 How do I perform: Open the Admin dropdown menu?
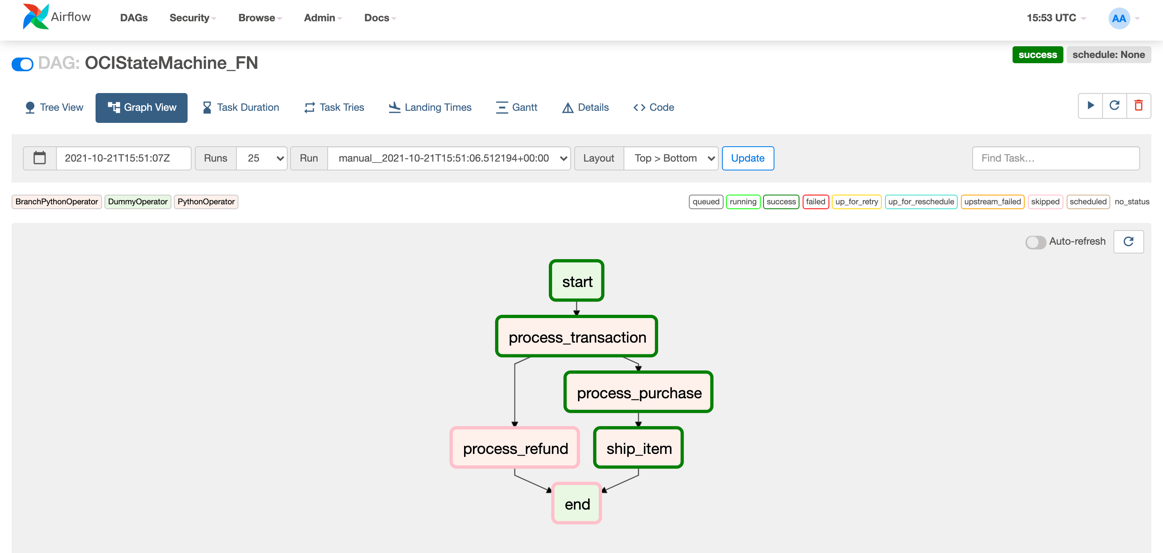pyautogui.click(x=323, y=18)
